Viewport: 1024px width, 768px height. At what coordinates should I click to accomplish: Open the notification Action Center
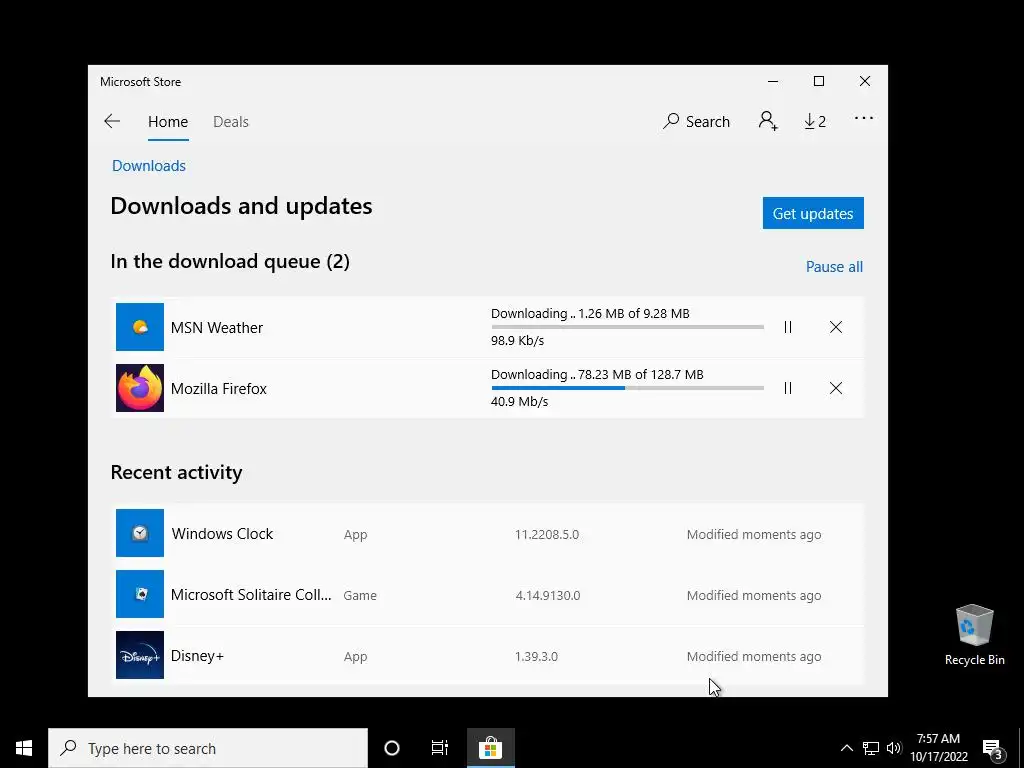coord(993,749)
